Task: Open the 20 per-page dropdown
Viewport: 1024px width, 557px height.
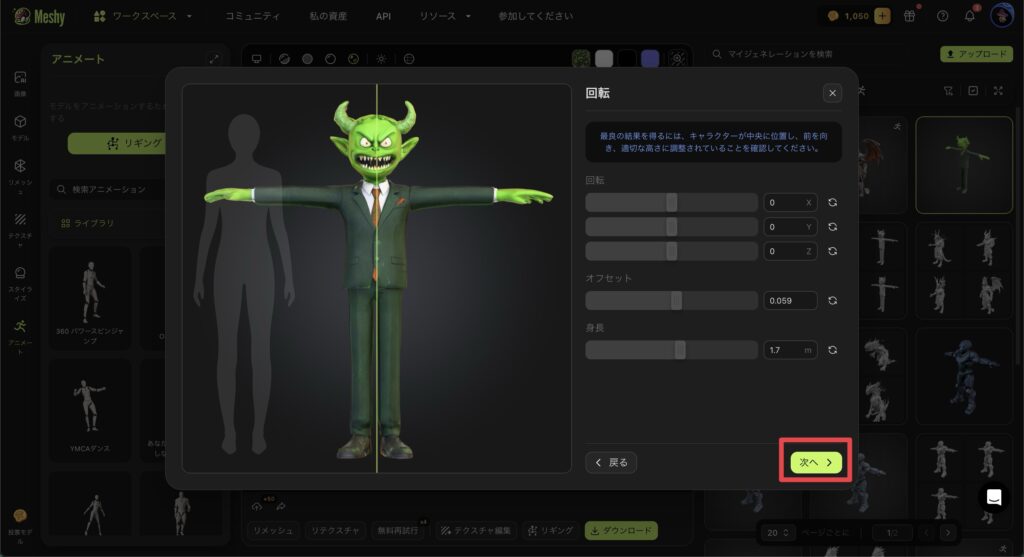Action: click(x=777, y=533)
